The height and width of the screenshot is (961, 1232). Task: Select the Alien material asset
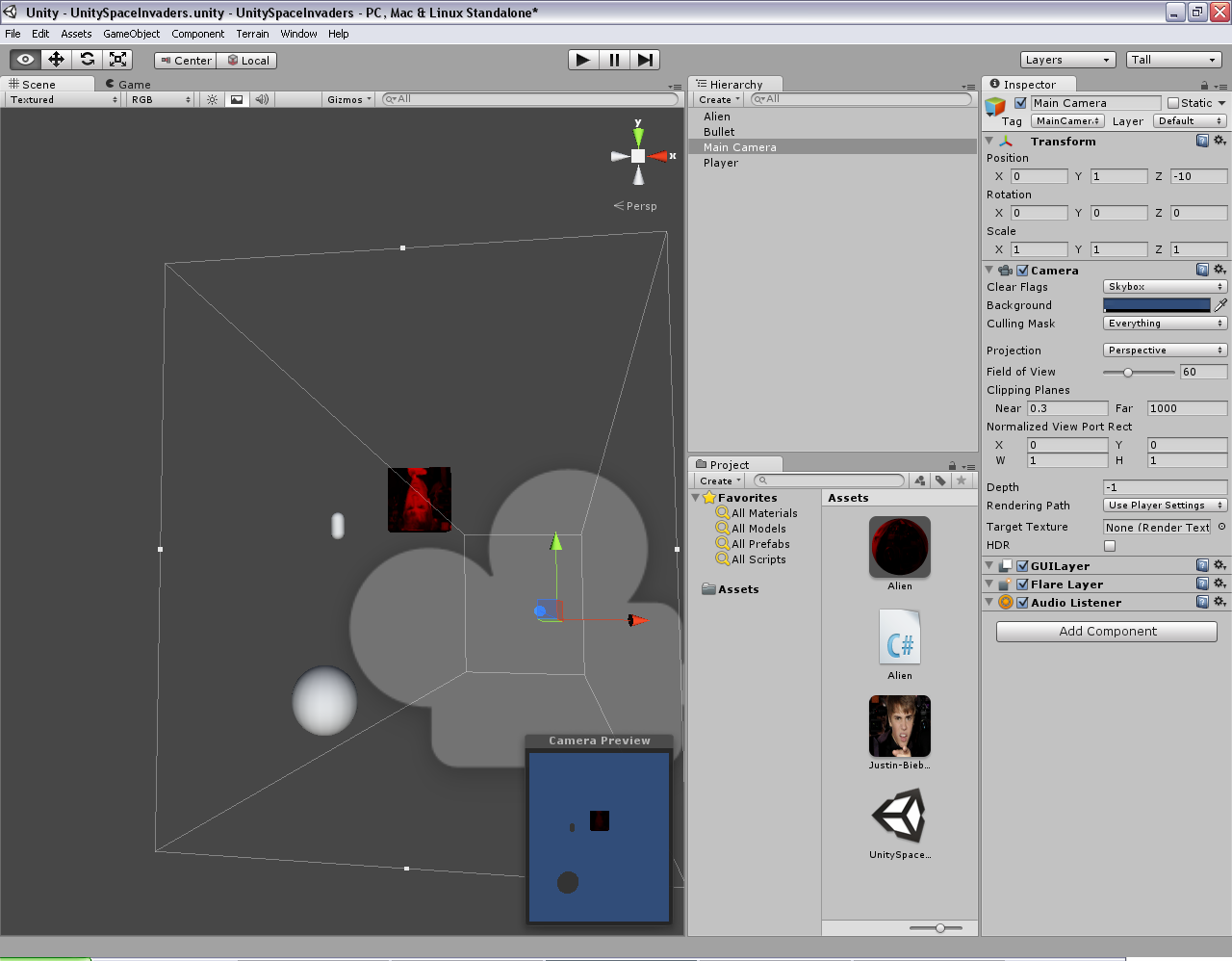[900, 554]
